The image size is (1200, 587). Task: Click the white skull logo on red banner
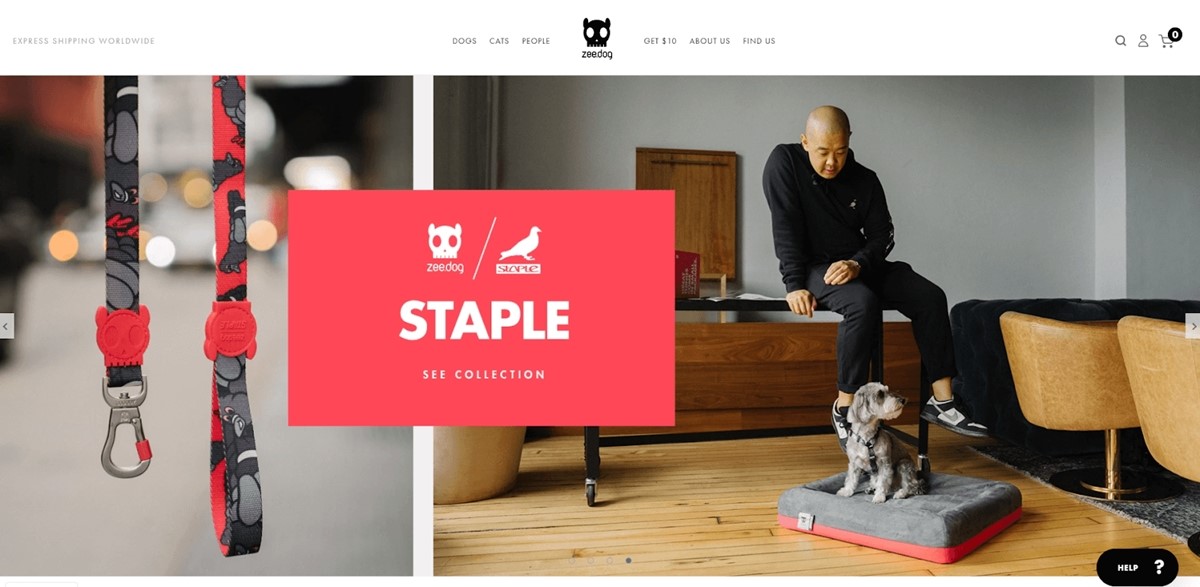pyautogui.click(x=445, y=248)
